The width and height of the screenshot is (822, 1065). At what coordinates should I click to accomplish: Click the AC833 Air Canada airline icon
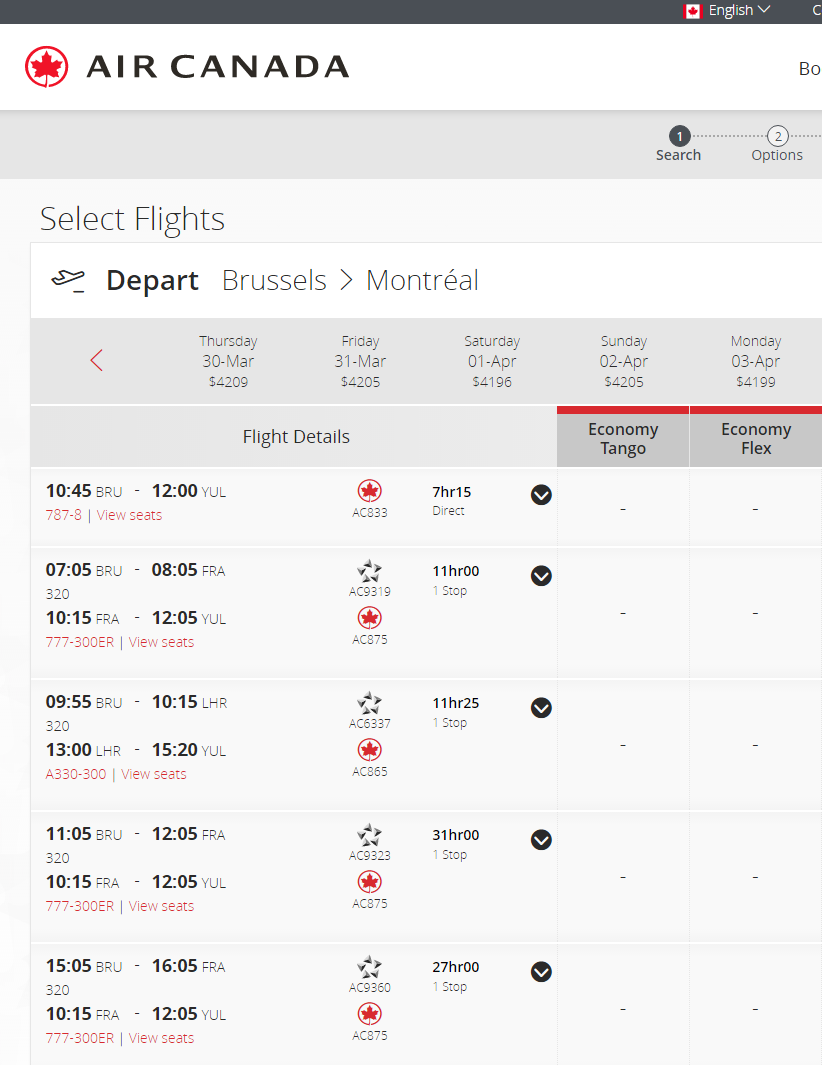370,491
